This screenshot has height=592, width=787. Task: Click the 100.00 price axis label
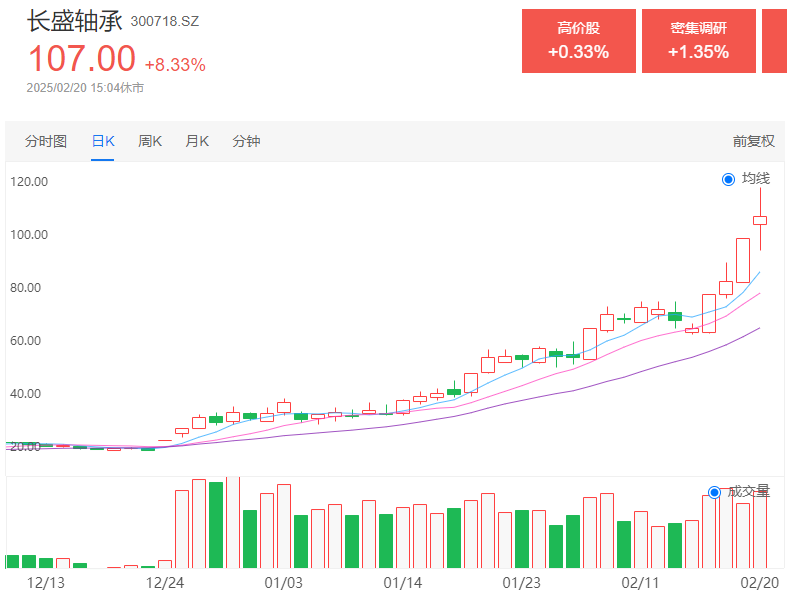click(29, 234)
